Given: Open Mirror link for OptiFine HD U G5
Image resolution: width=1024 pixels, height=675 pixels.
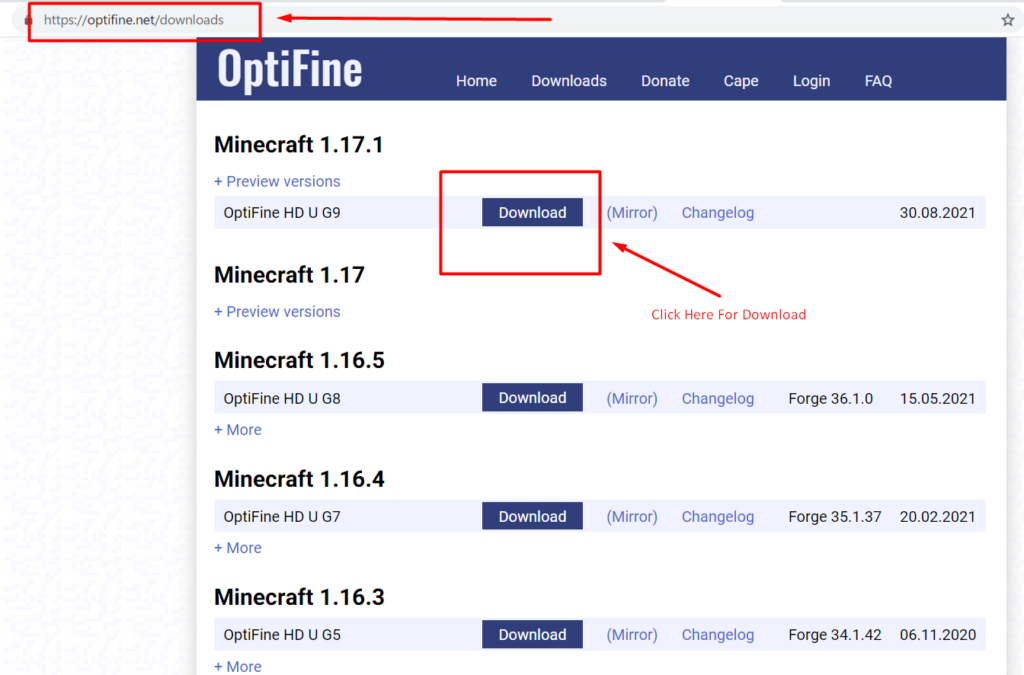Looking at the screenshot, I should coord(632,635).
